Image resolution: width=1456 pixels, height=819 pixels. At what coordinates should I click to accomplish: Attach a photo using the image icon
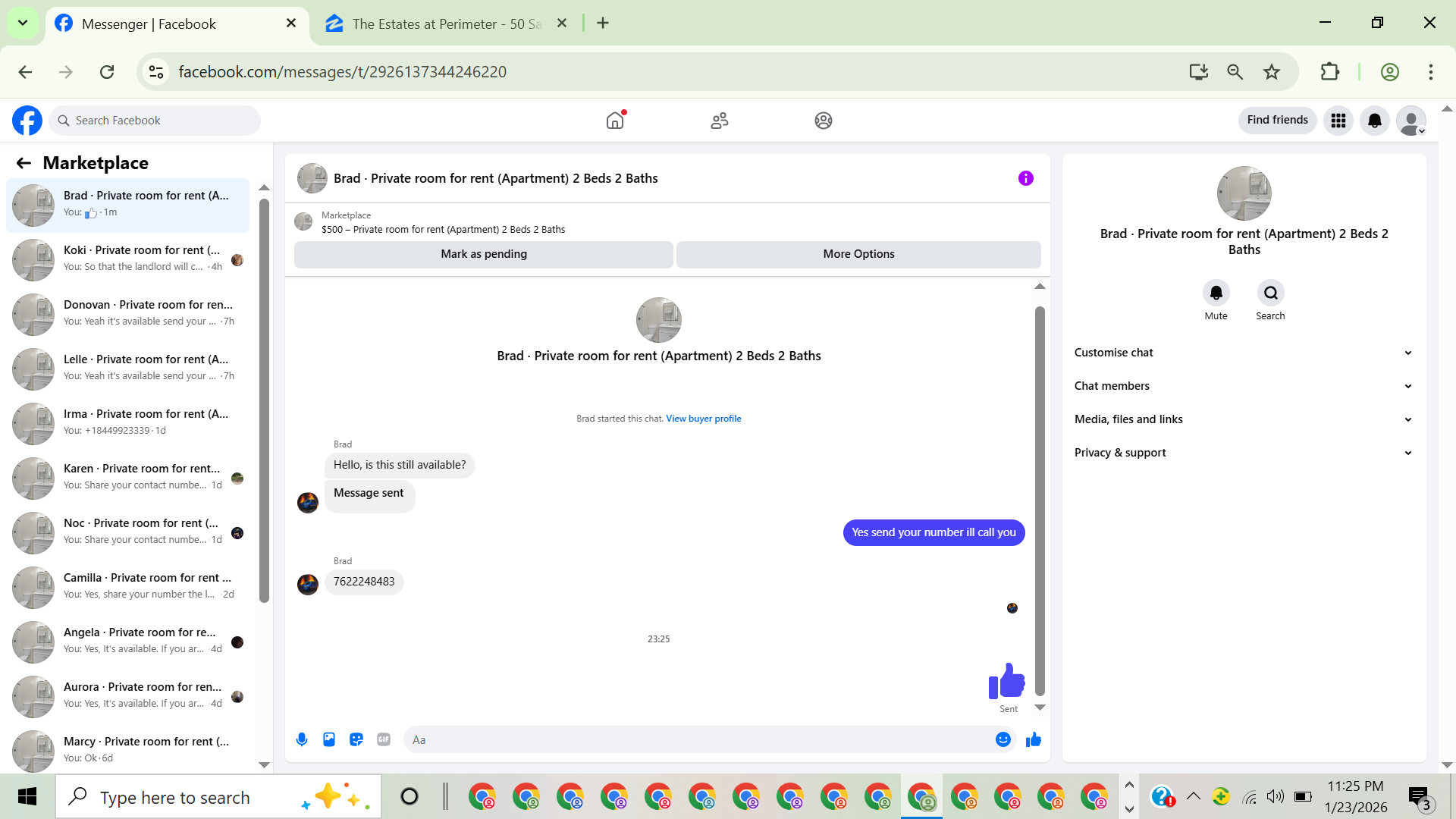point(329,739)
